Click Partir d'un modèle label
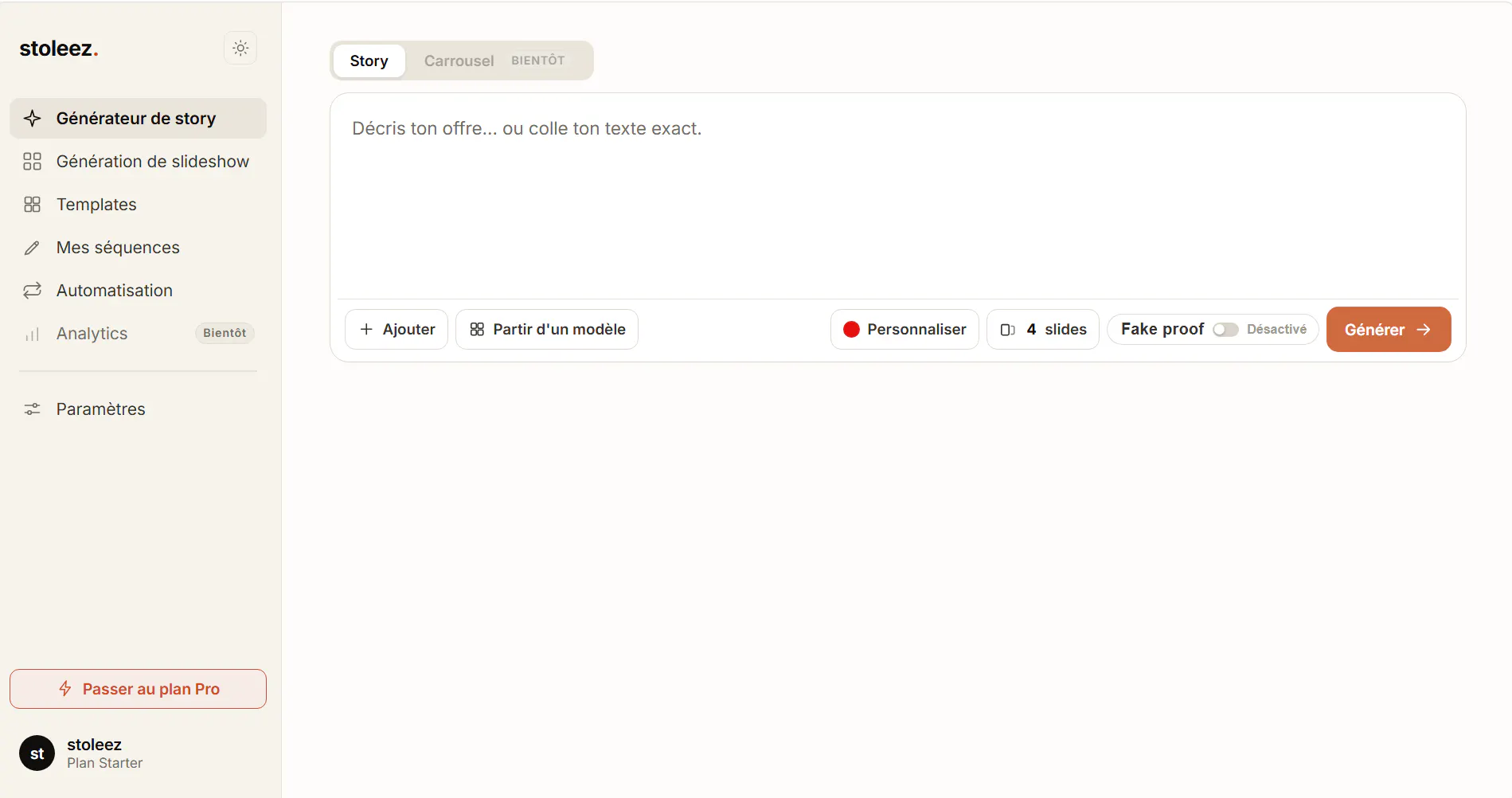1512x798 pixels. 559,330
